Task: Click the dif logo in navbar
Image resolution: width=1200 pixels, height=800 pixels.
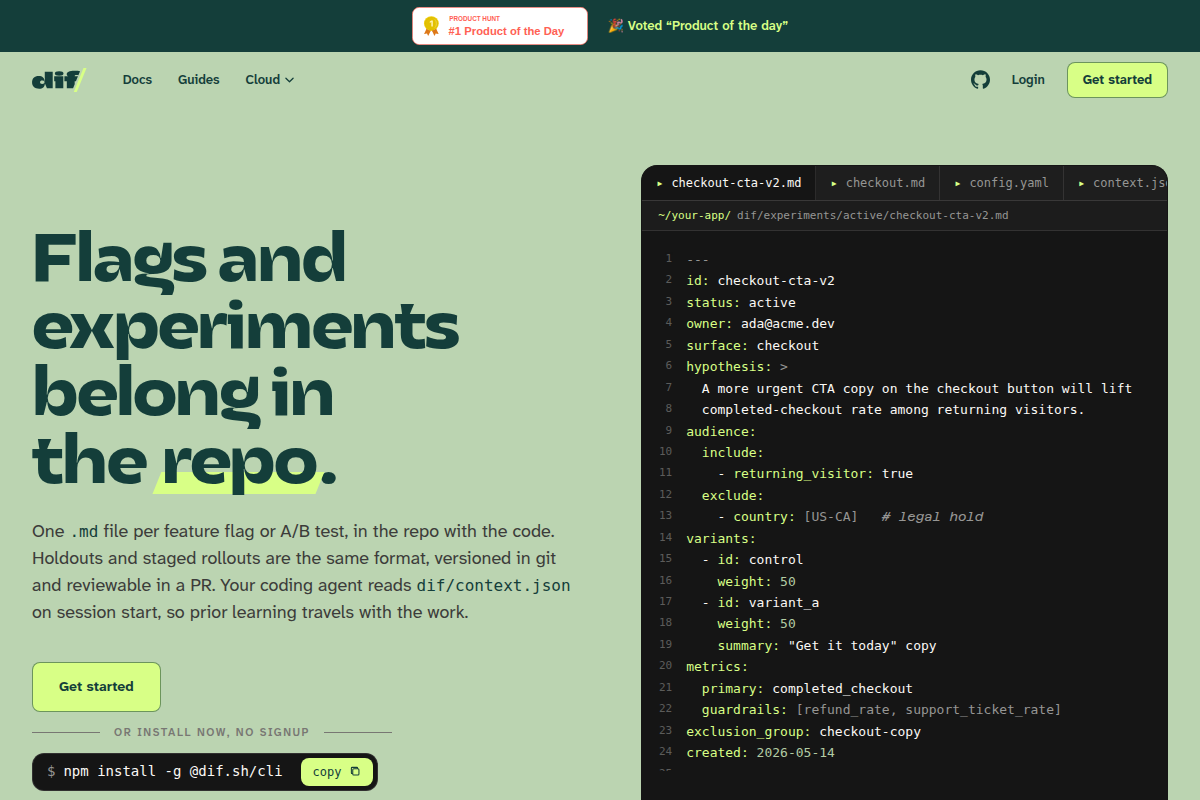Action: (59, 80)
